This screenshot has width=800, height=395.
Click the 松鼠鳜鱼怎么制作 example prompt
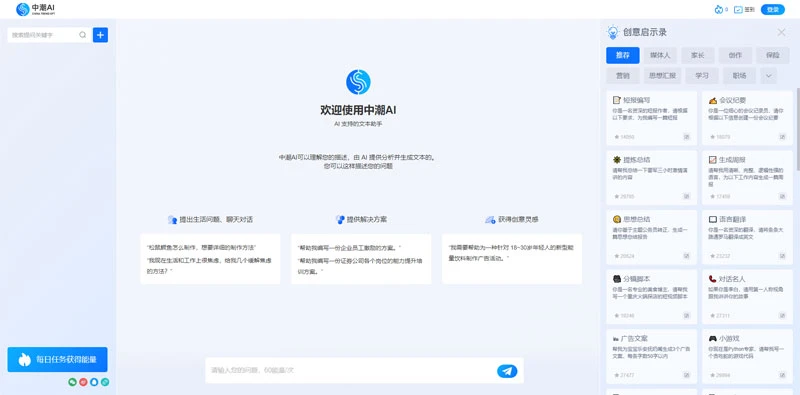[x=201, y=248]
